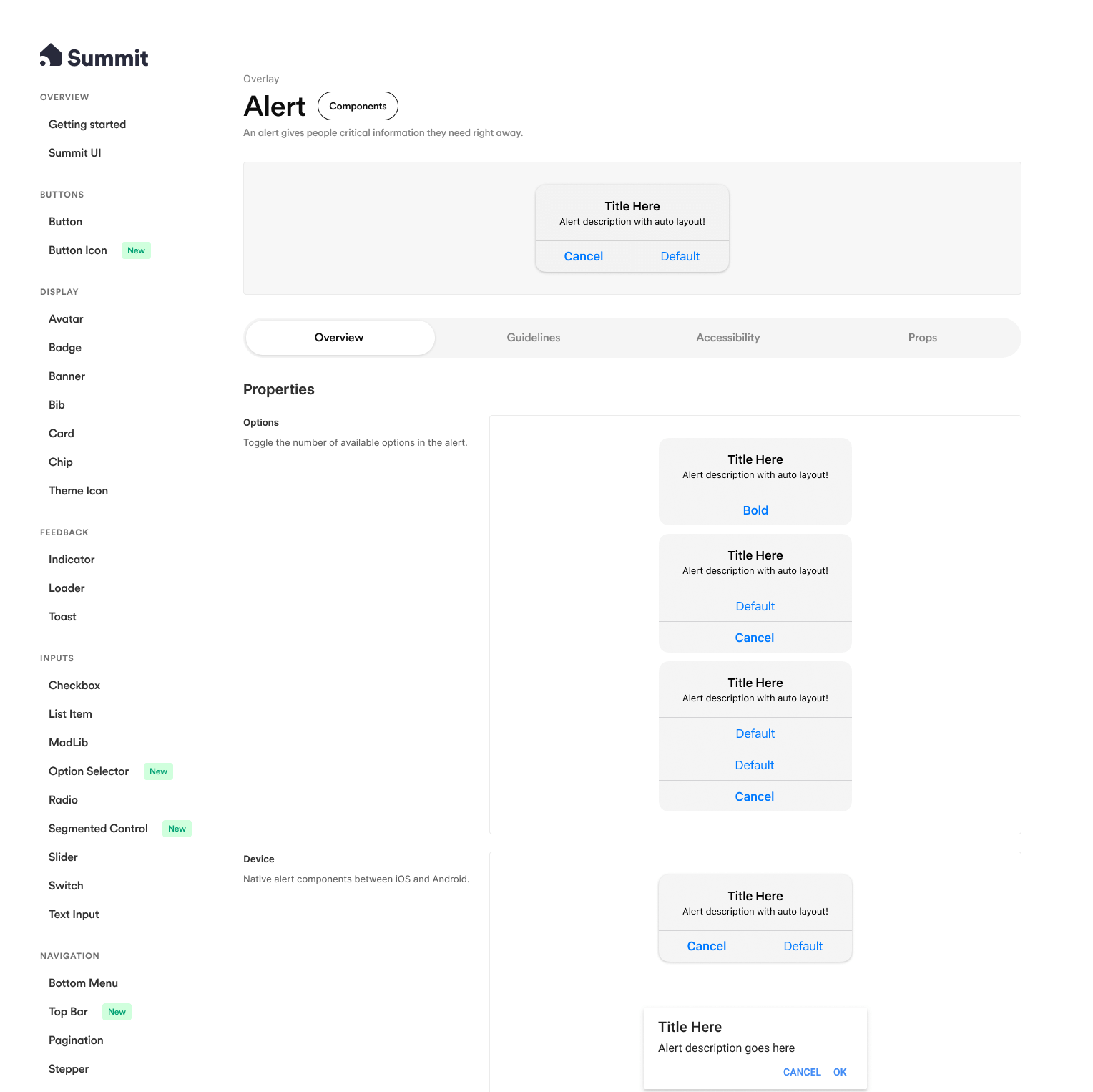This screenshot has width=1093, height=1092.
Task: Open the Checkbox component page
Action: pyautogui.click(x=74, y=686)
